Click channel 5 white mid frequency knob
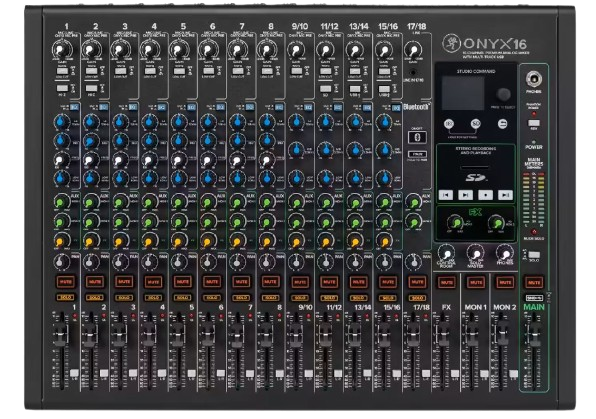The height and width of the screenshot is (419, 596). point(179,159)
